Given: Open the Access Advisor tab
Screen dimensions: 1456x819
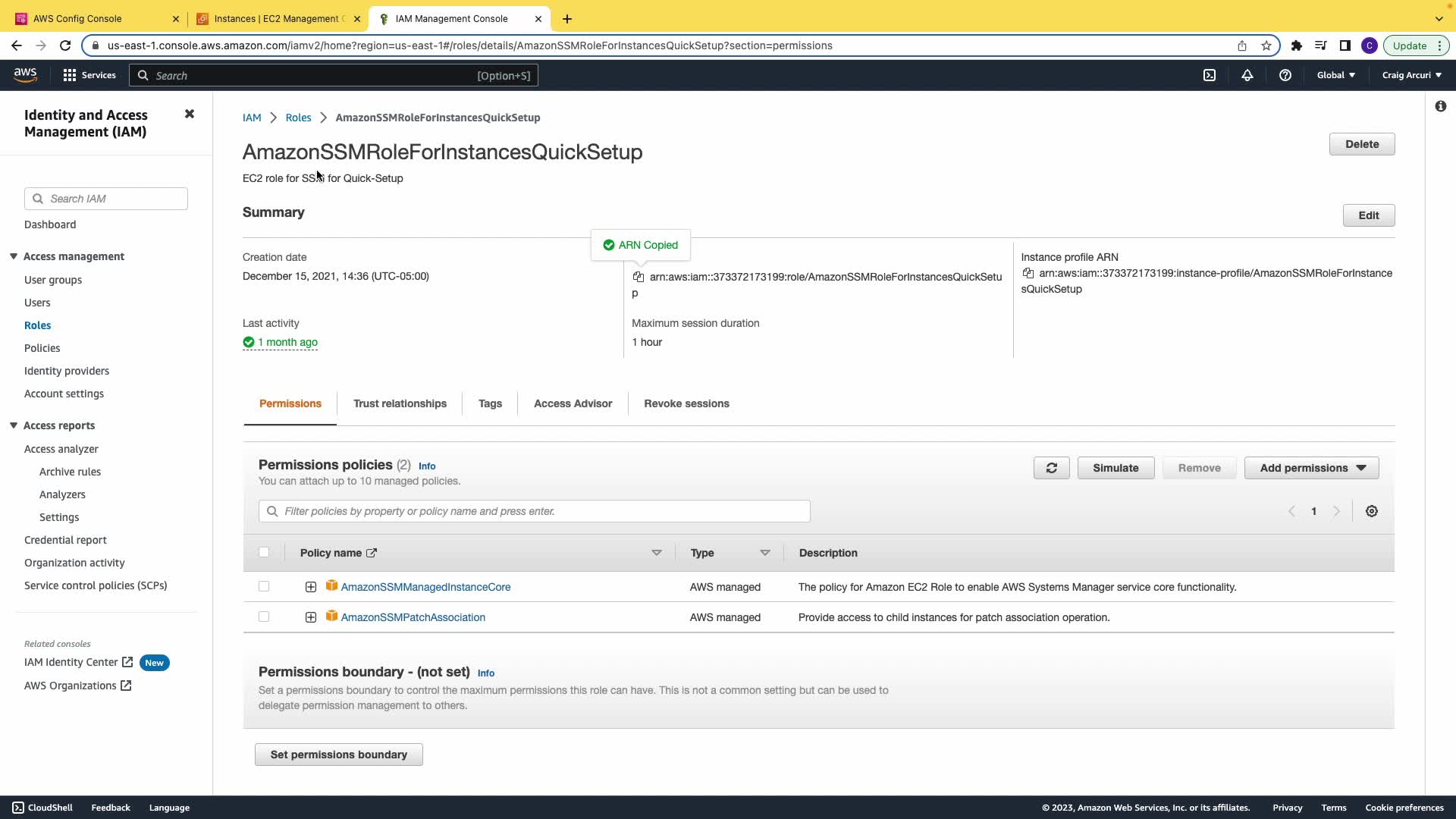Looking at the screenshot, I should click(x=573, y=403).
